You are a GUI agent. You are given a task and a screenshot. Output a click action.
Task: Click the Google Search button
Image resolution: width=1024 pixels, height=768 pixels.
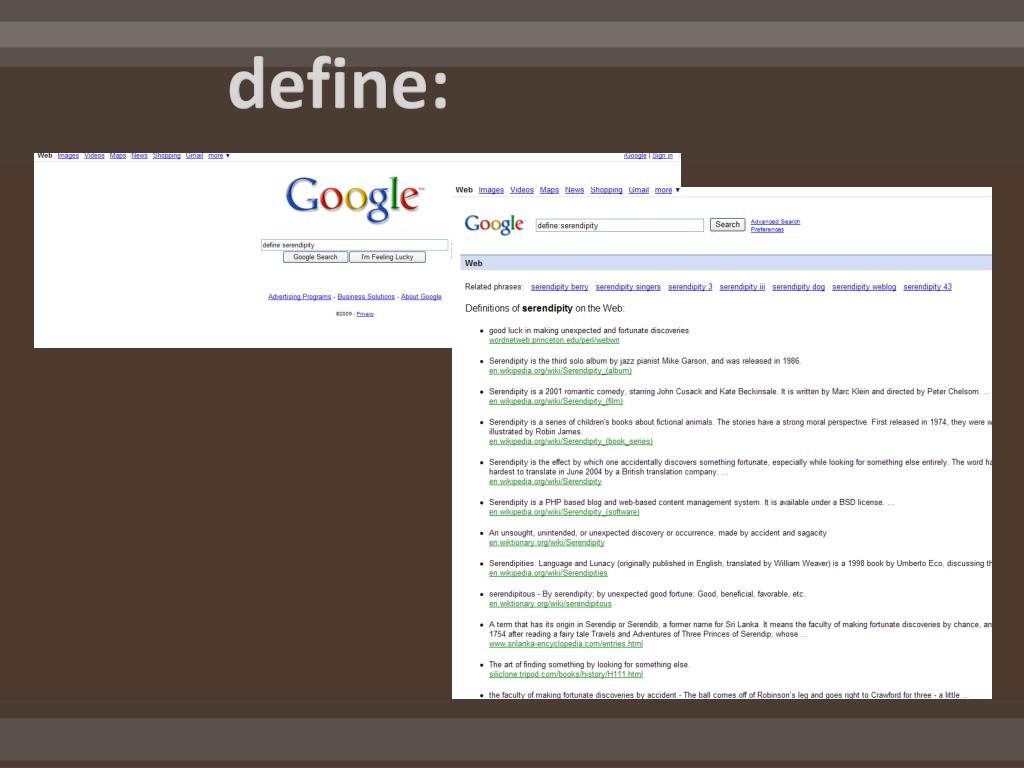pos(315,257)
